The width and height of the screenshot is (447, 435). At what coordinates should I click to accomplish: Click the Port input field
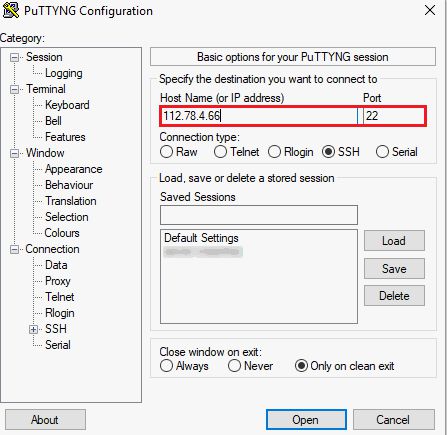[x=394, y=116]
